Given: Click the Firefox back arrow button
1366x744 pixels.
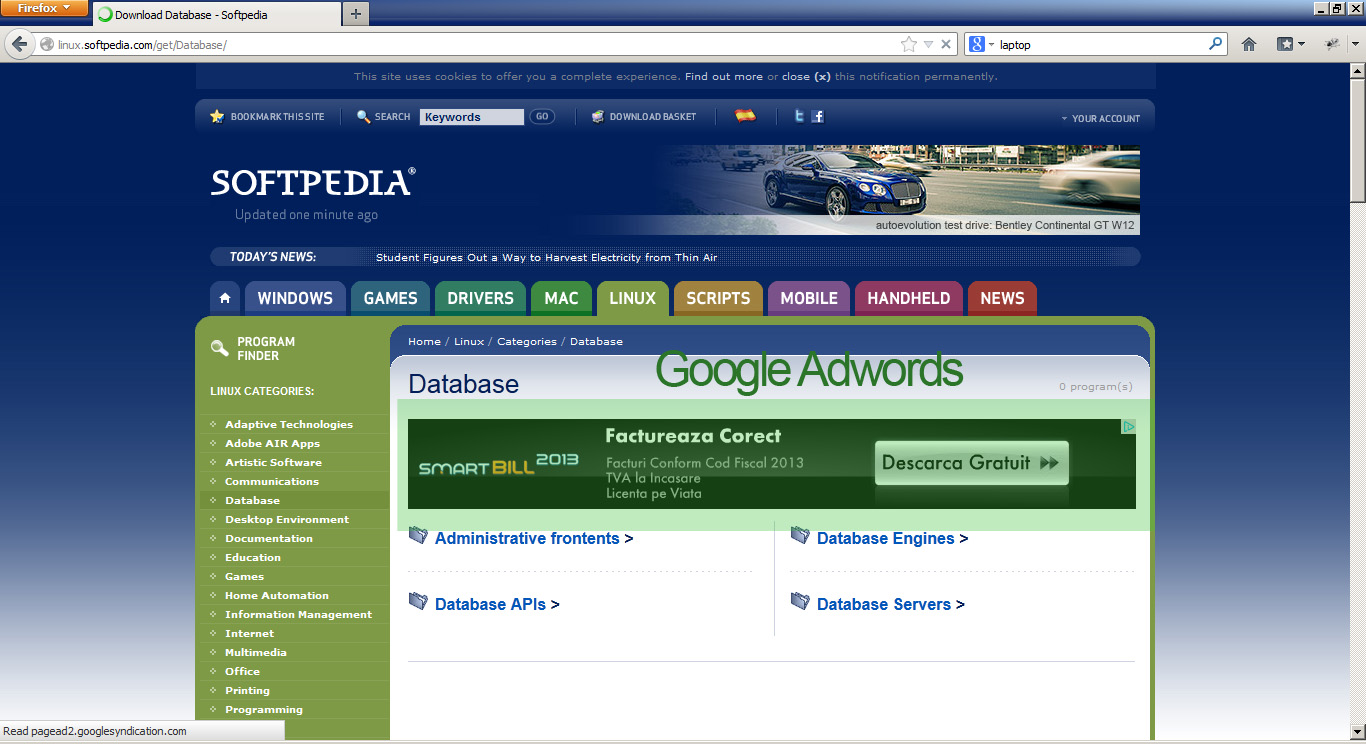Looking at the screenshot, I should click(x=19, y=45).
